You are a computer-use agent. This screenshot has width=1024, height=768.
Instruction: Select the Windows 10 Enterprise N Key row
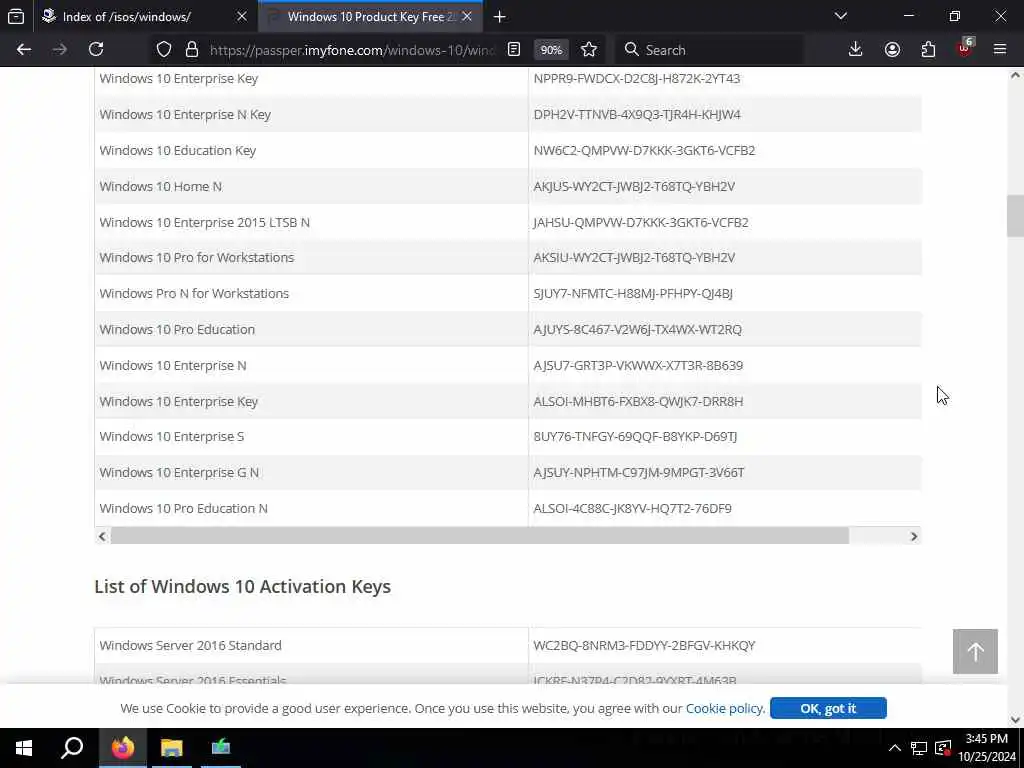pyautogui.click(x=508, y=114)
